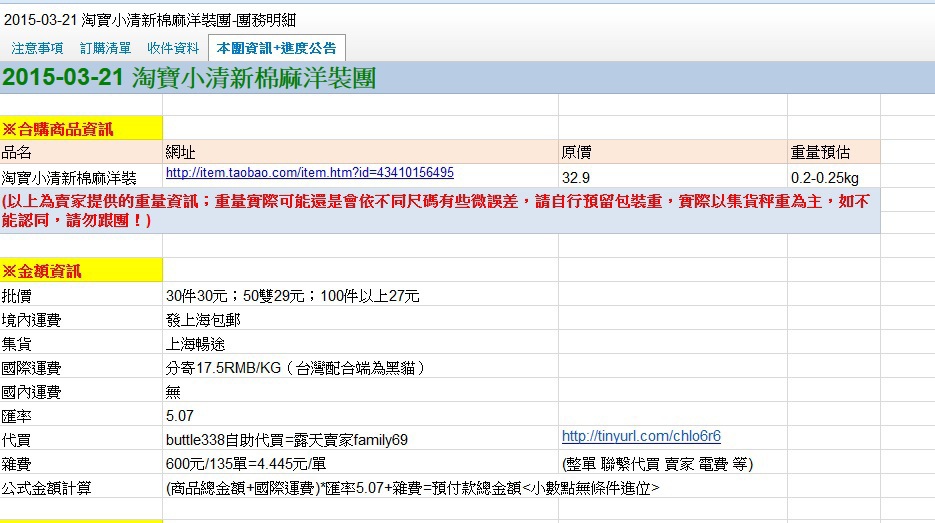
Task: Click the price tiers cell 30件30元
Action: [x=360, y=295]
